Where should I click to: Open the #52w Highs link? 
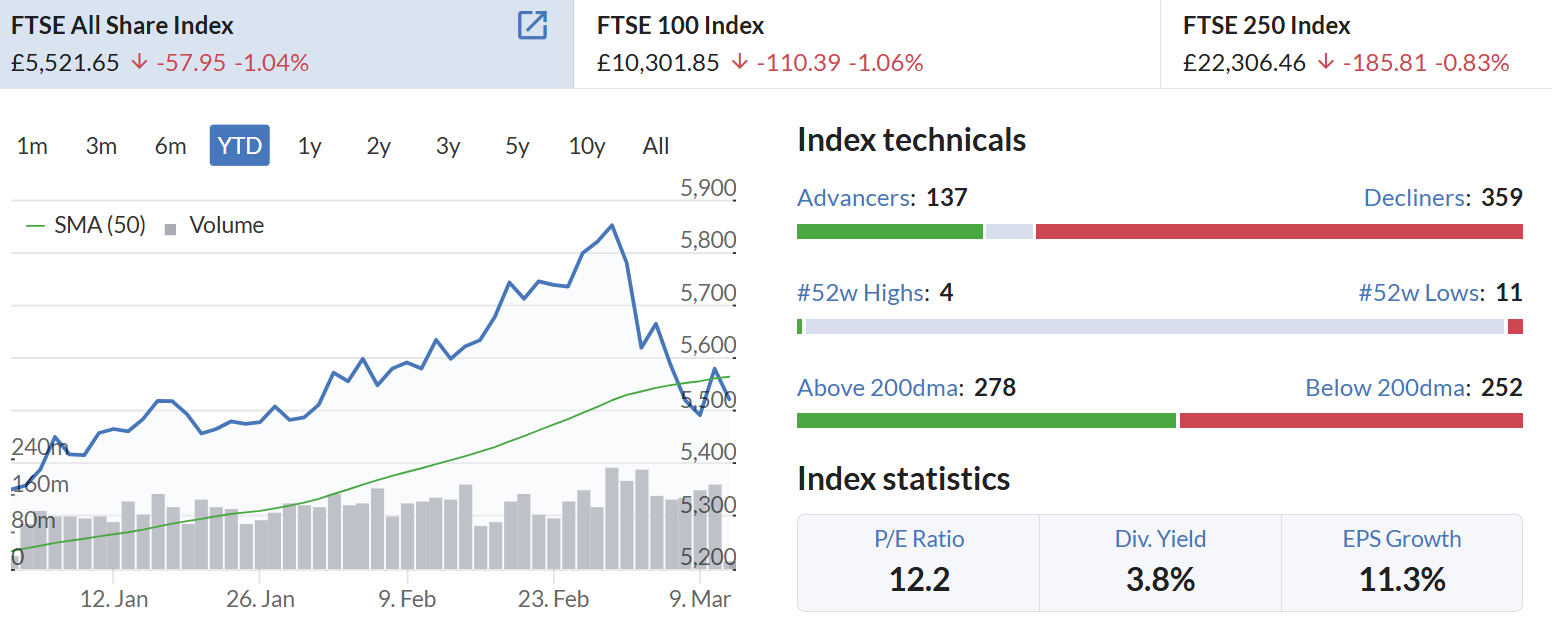coord(862,293)
